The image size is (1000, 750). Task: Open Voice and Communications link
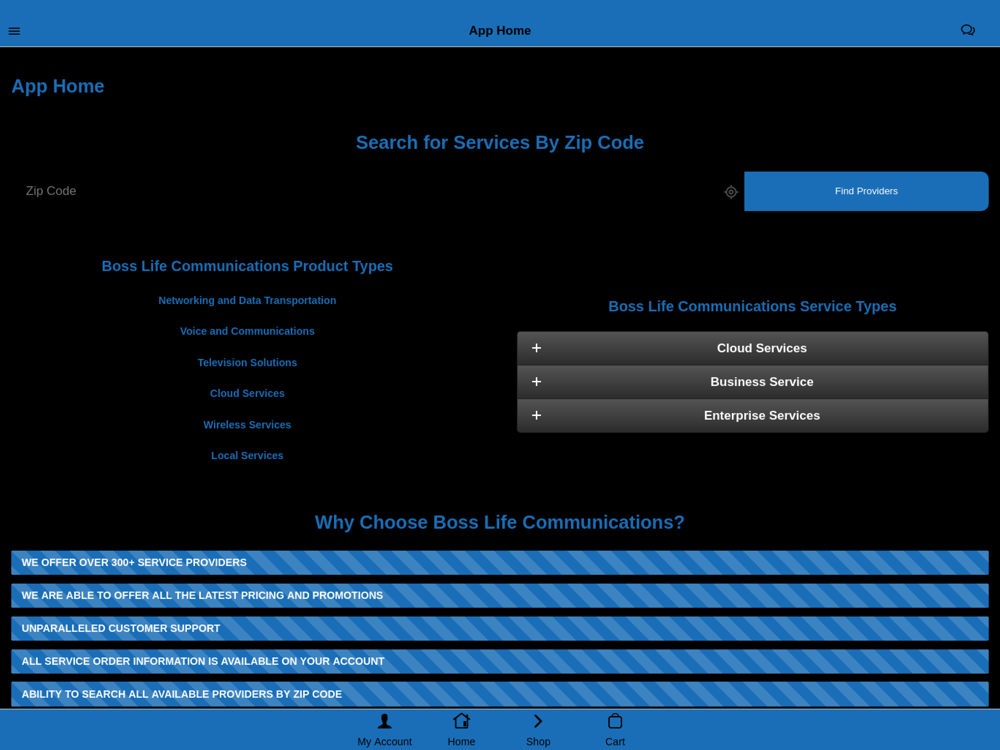(247, 332)
